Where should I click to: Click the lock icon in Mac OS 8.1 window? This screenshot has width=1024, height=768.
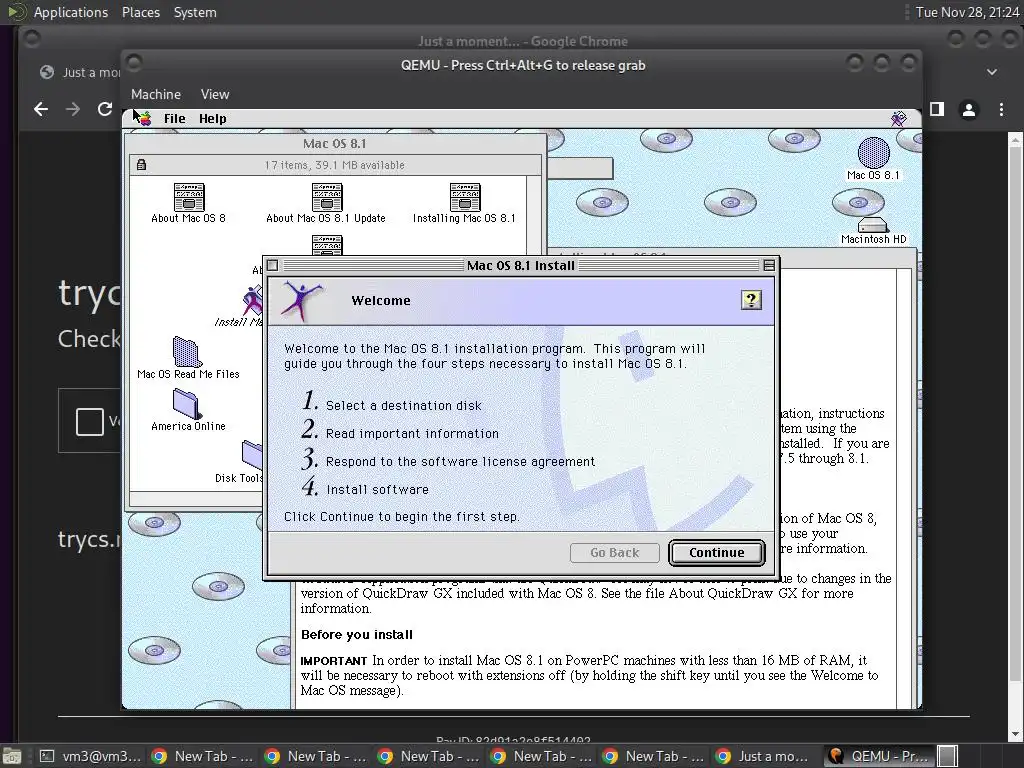[141, 165]
